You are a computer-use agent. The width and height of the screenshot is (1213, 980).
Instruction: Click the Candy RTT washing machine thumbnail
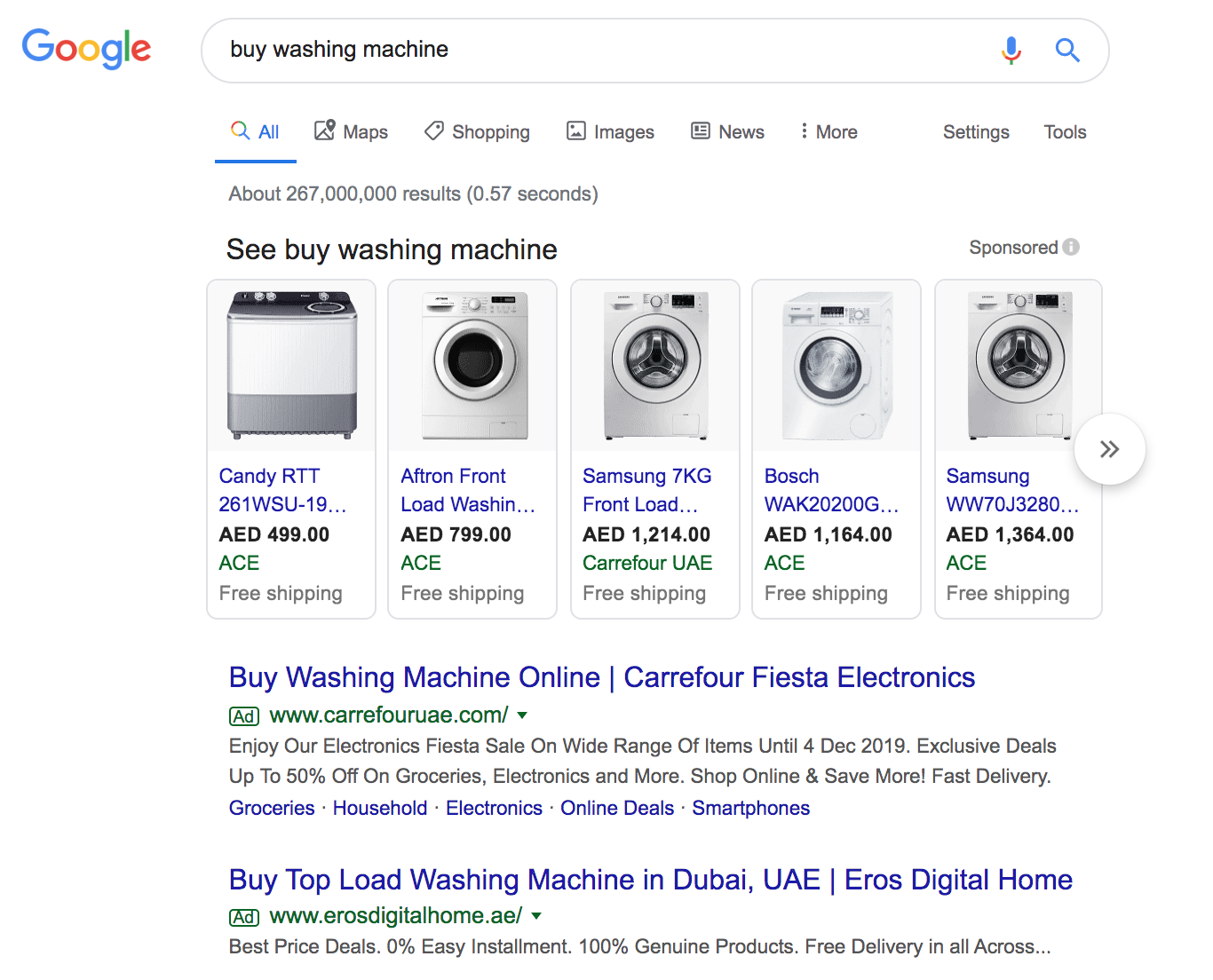tap(291, 365)
